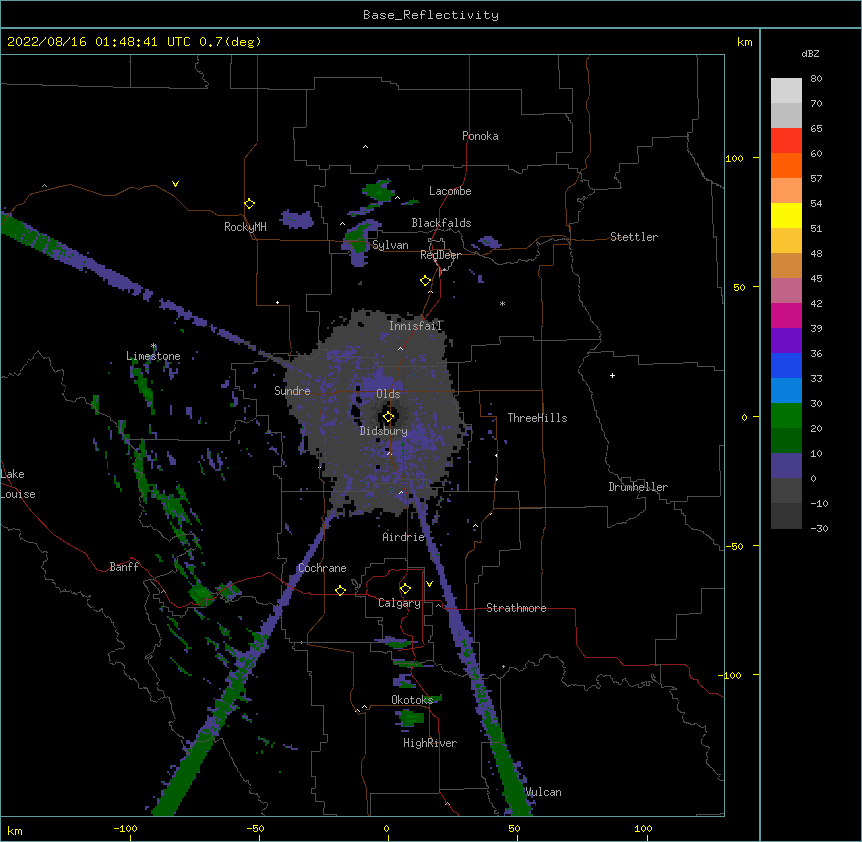This screenshot has height=842, width=862.
Task: Select the Innisfail label
Action: (x=415, y=326)
